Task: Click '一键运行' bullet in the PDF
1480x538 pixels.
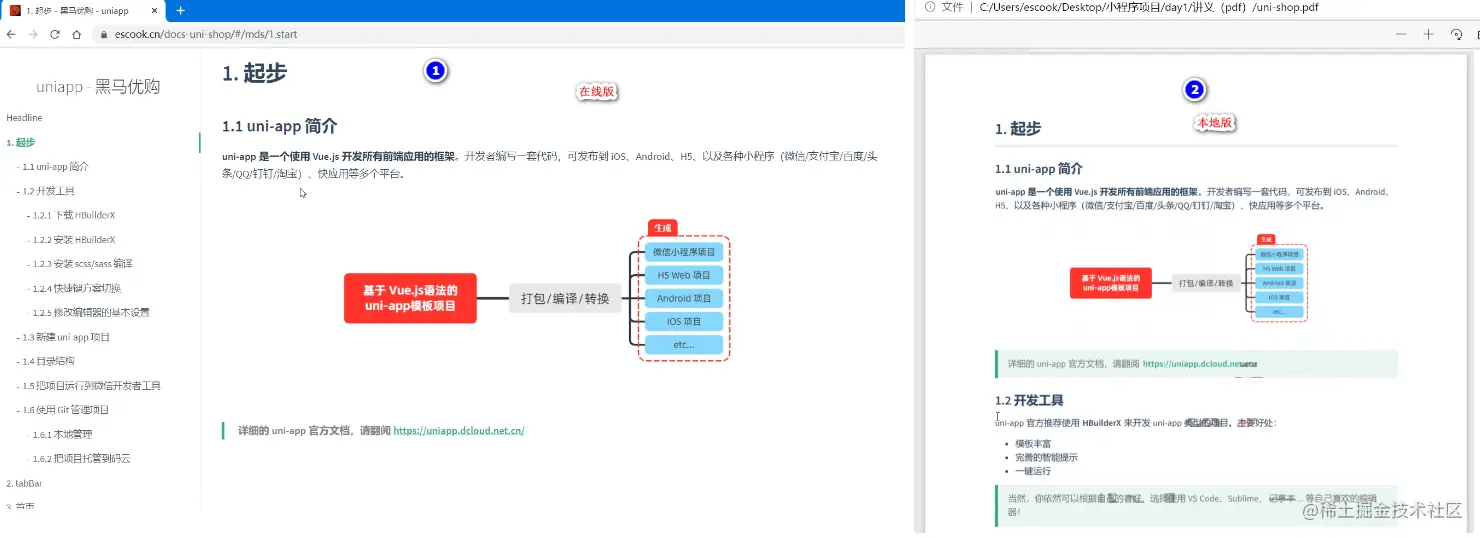Action: tap(1033, 471)
